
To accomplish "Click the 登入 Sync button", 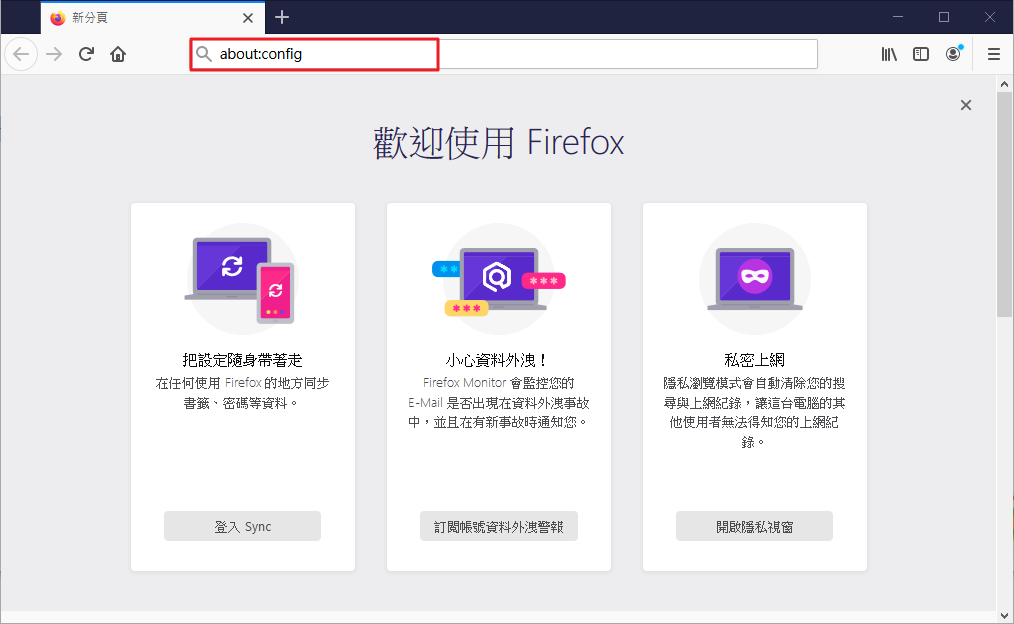I will click(243, 526).
